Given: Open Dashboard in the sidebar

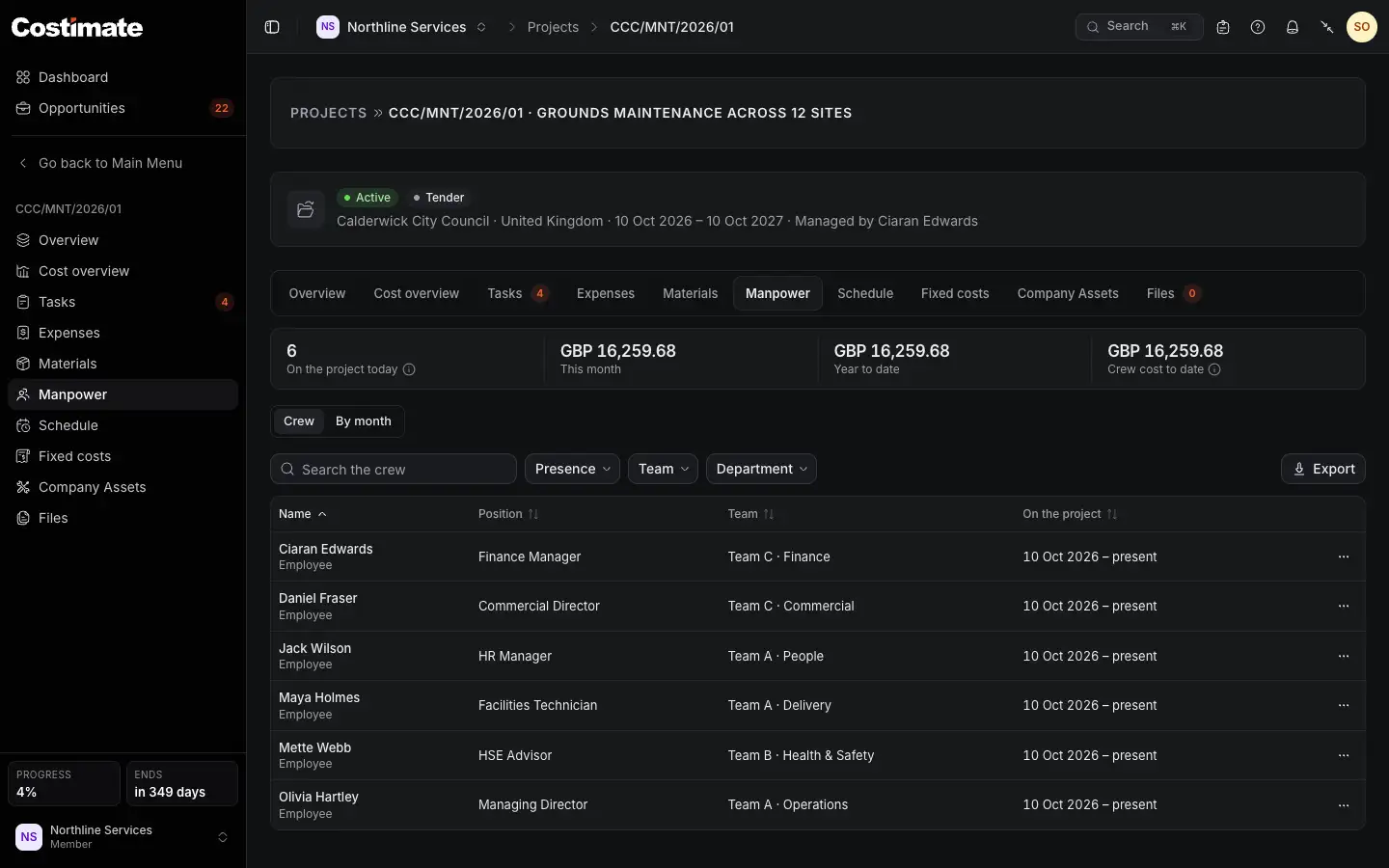Looking at the screenshot, I should 123,77.
